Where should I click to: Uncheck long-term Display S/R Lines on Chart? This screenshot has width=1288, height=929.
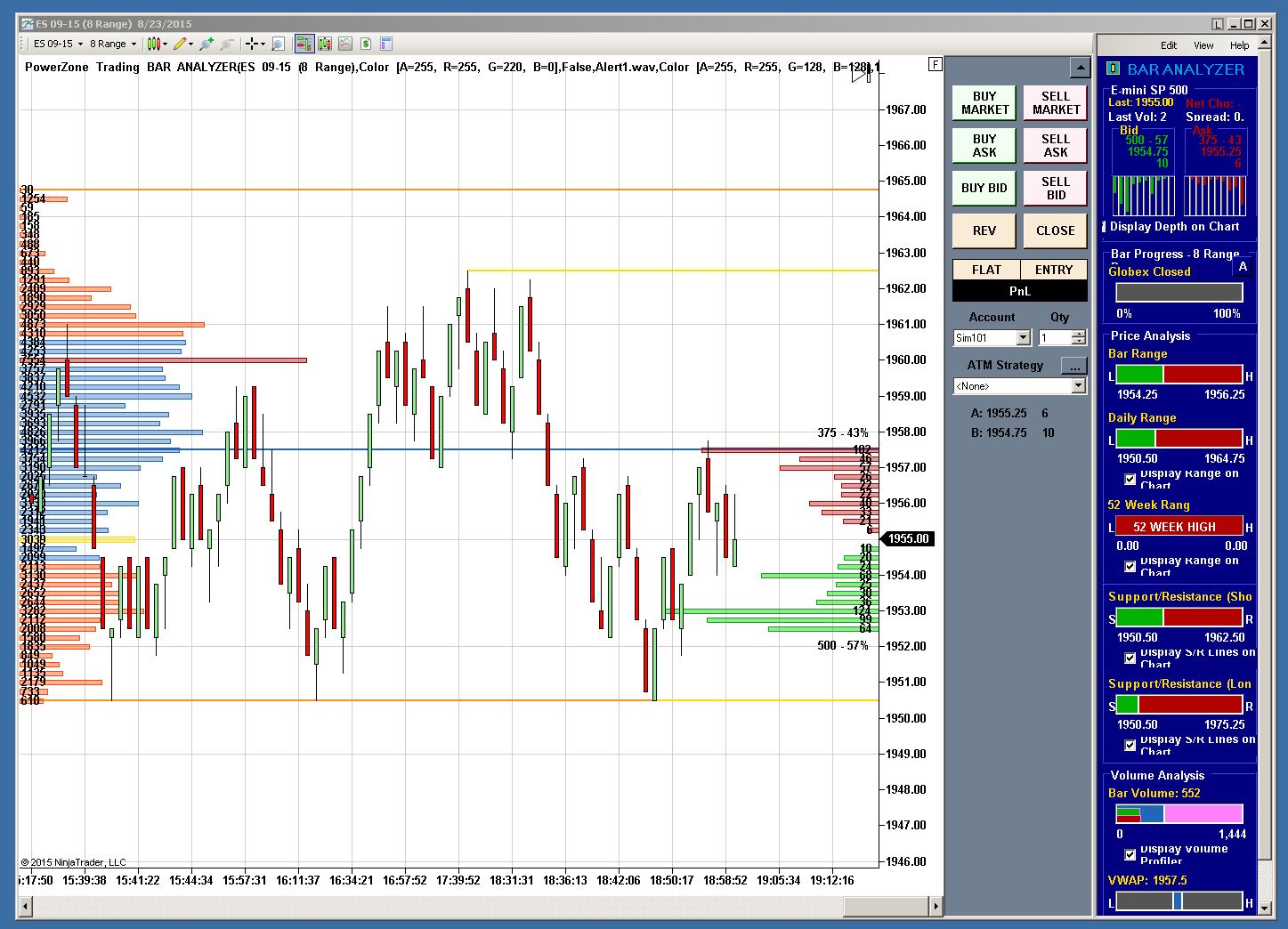pyautogui.click(x=1130, y=746)
